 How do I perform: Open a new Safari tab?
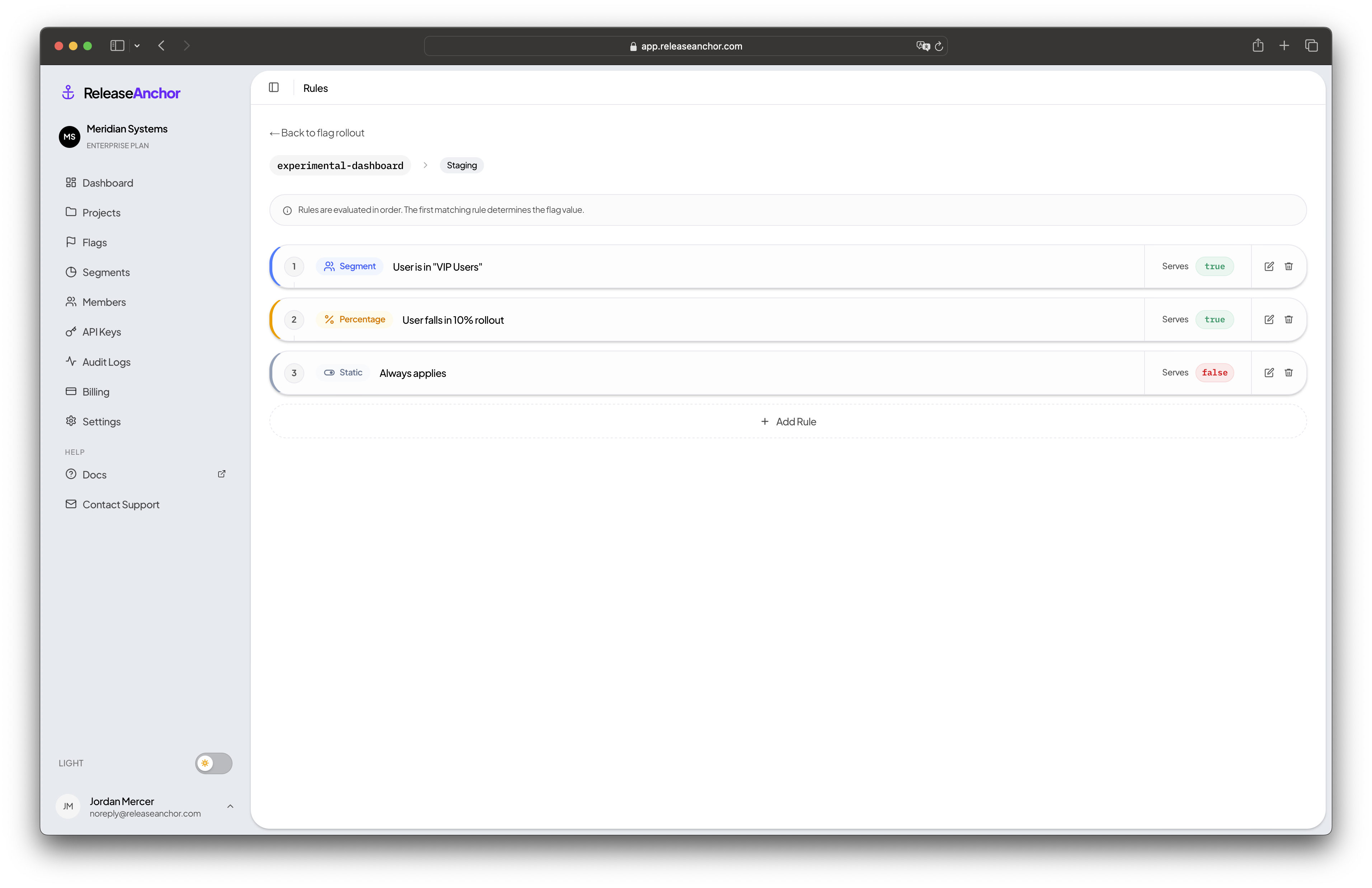point(1284,46)
